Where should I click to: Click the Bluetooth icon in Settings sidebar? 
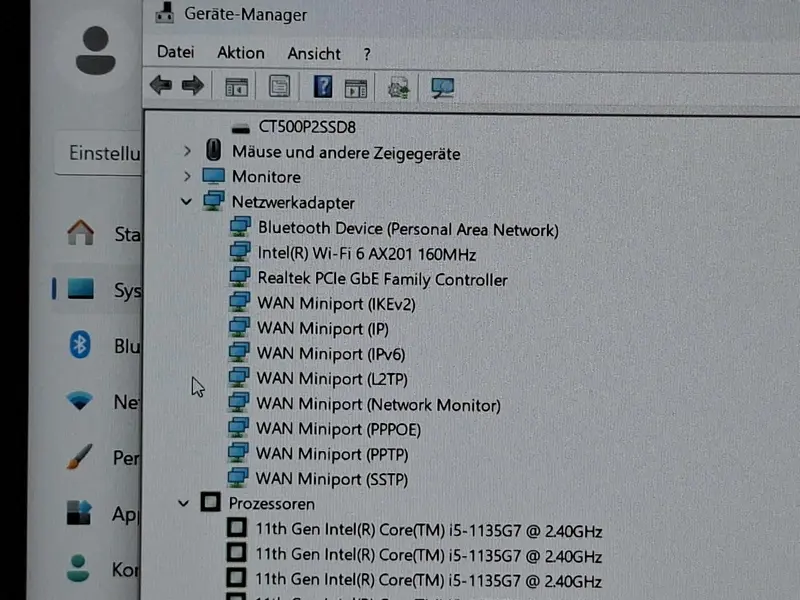tap(80, 344)
